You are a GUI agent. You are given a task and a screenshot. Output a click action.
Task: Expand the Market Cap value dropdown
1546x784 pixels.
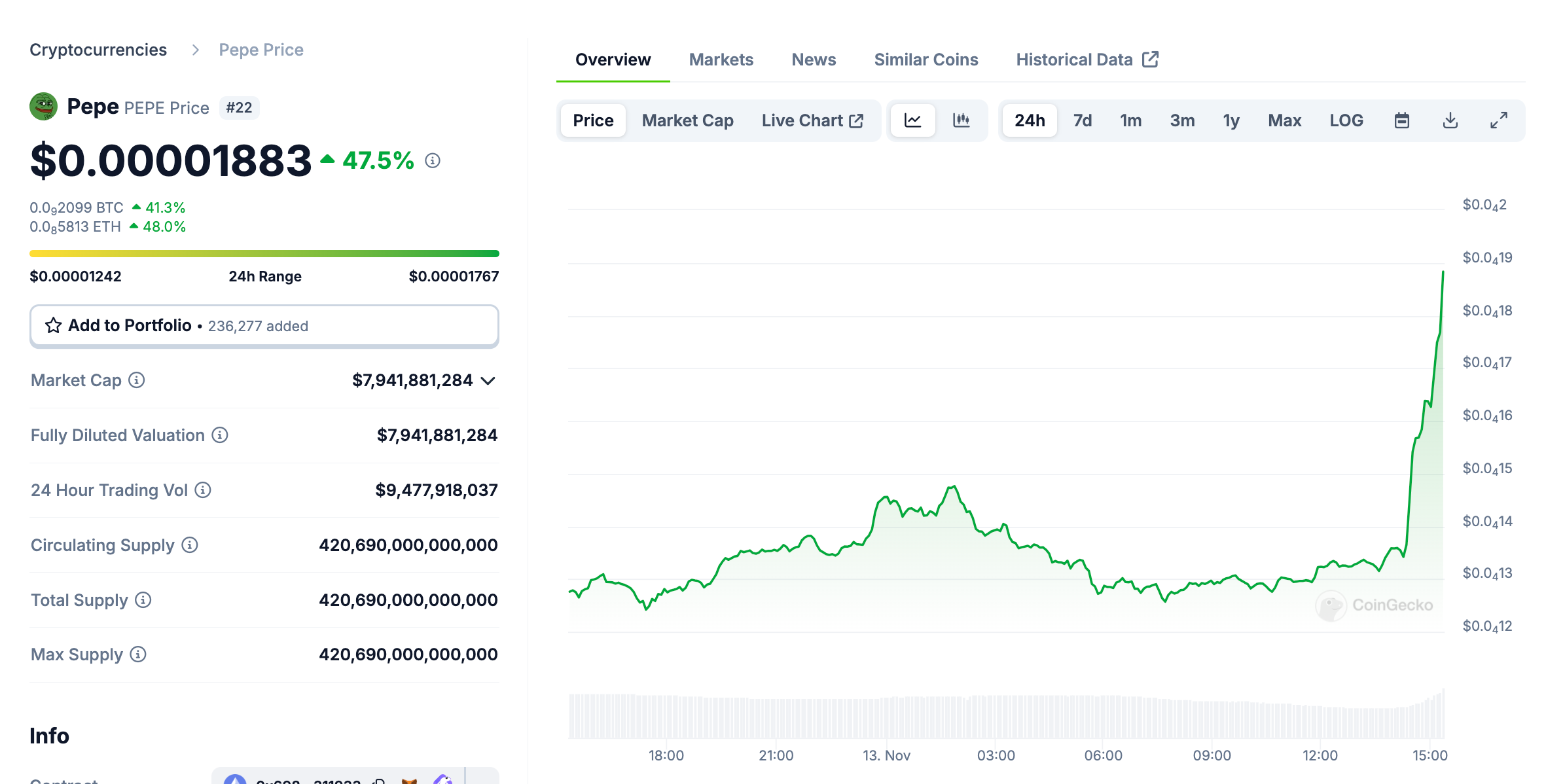[x=488, y=381]
